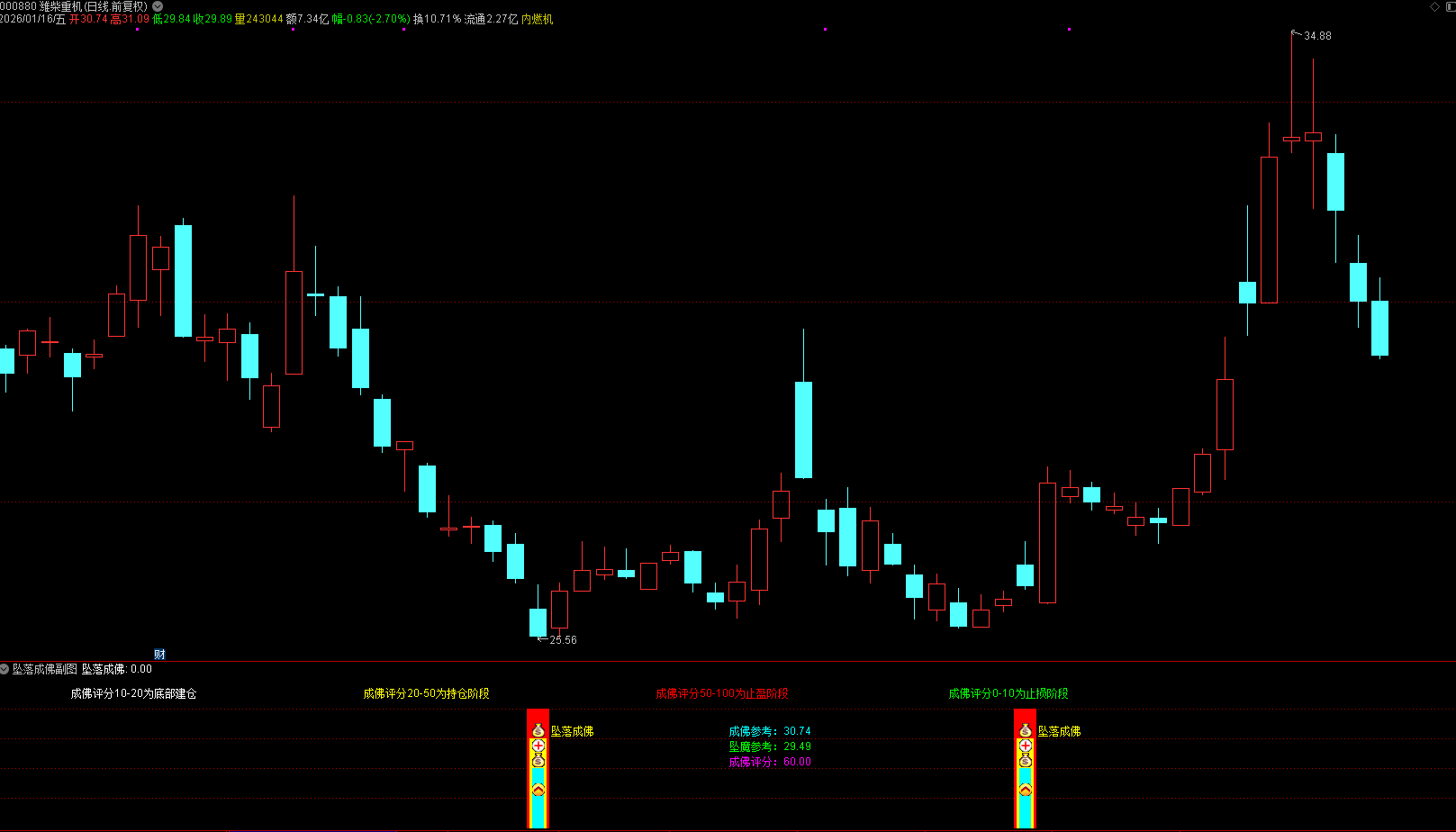Click the 34.88 high price label
Image resolution: width=1456 pixels, height=832 pixels.
point(1317,36)
